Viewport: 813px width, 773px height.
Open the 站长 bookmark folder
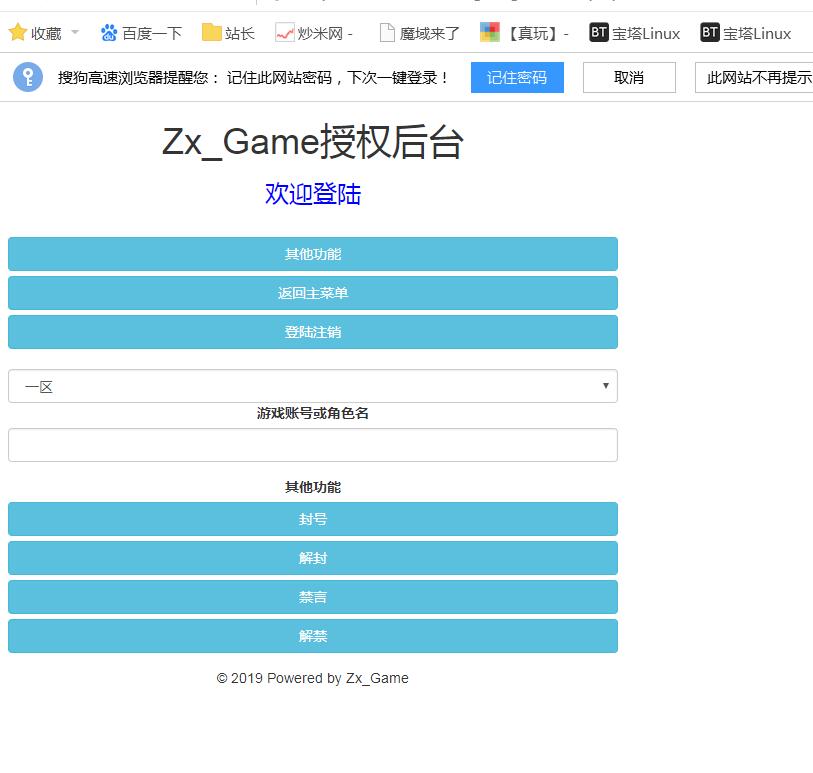tap(228, 33)
